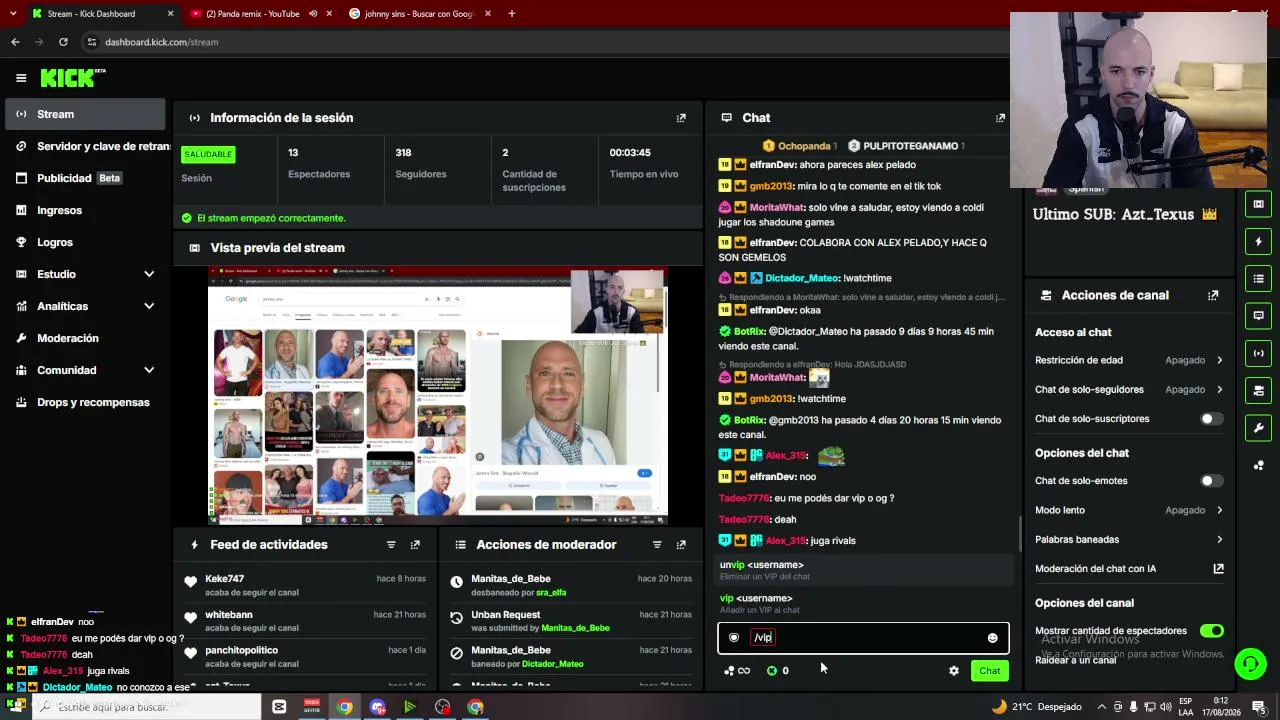Click Raidear a un canal

point(1075,660)
